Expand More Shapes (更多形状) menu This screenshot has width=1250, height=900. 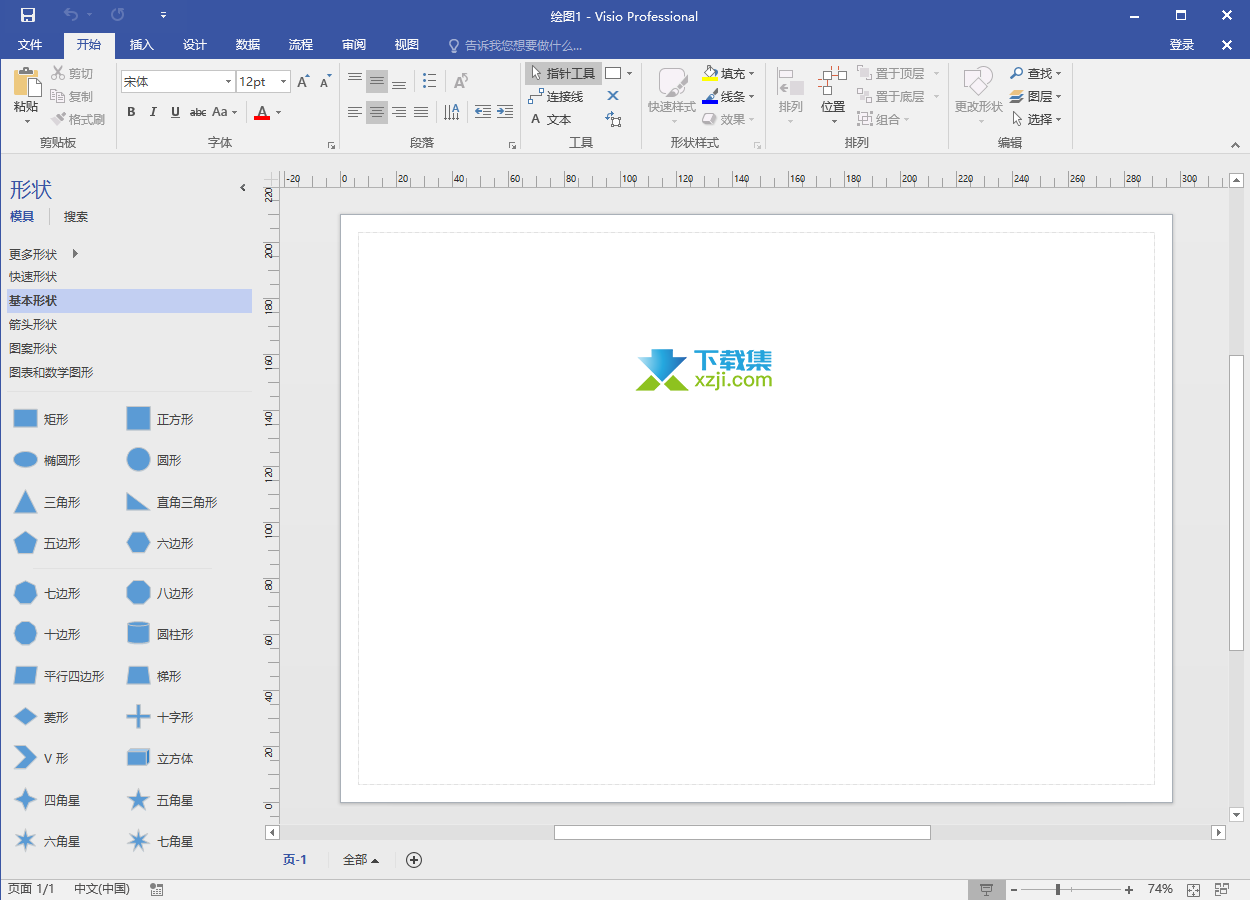coord(44,254)
